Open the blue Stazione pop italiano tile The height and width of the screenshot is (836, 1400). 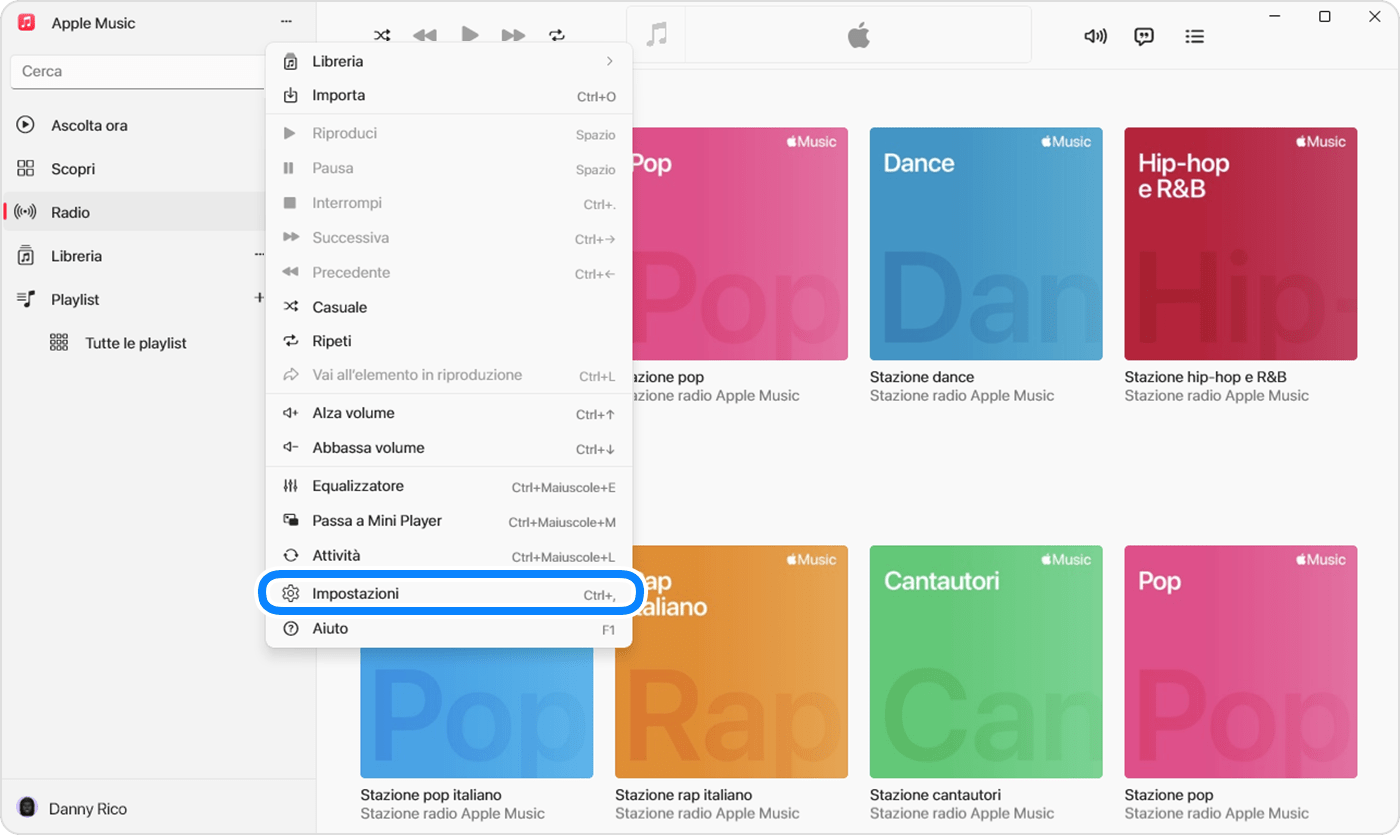pyautogui.click(x=477, y=713)
